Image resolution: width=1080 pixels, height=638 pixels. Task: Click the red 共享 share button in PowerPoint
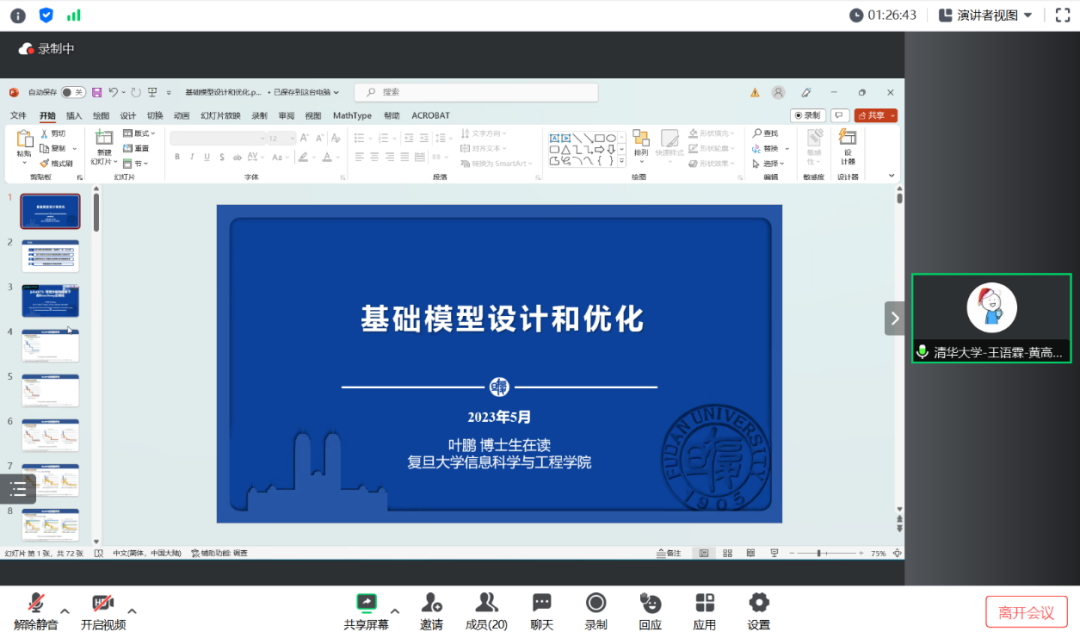(875, 115)
